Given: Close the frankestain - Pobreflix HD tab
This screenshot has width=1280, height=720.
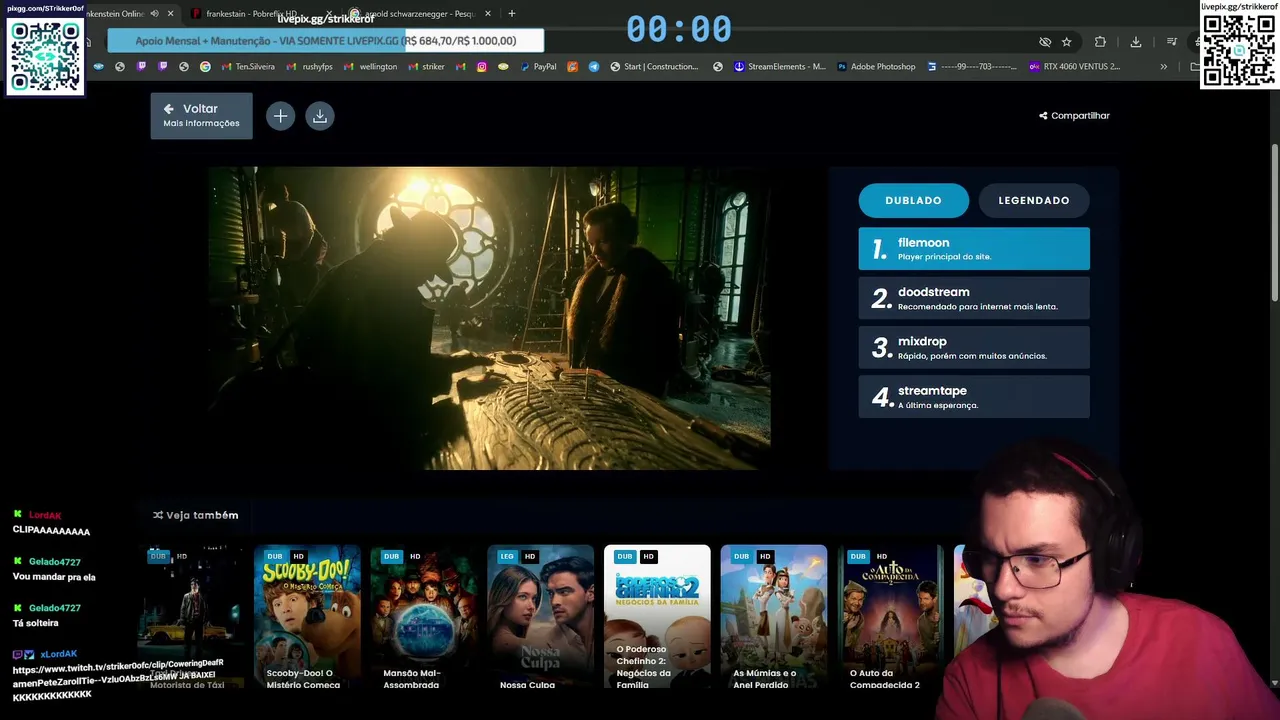Looking at the screenshot, I should tap(328, 14).
